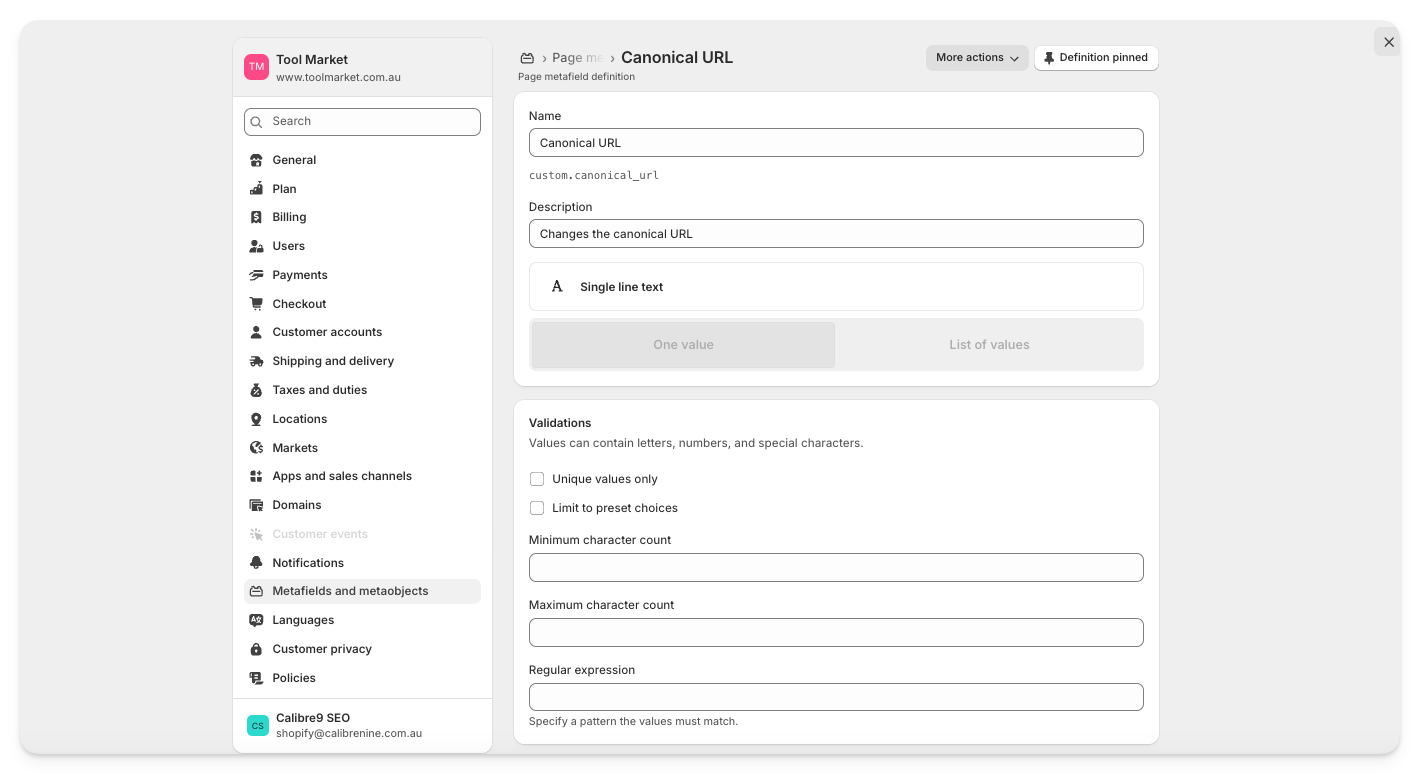Check Limit to preset choices
Image resolution: width=1420 pixels, height=774 pixels.
click(x=537, y=508)
